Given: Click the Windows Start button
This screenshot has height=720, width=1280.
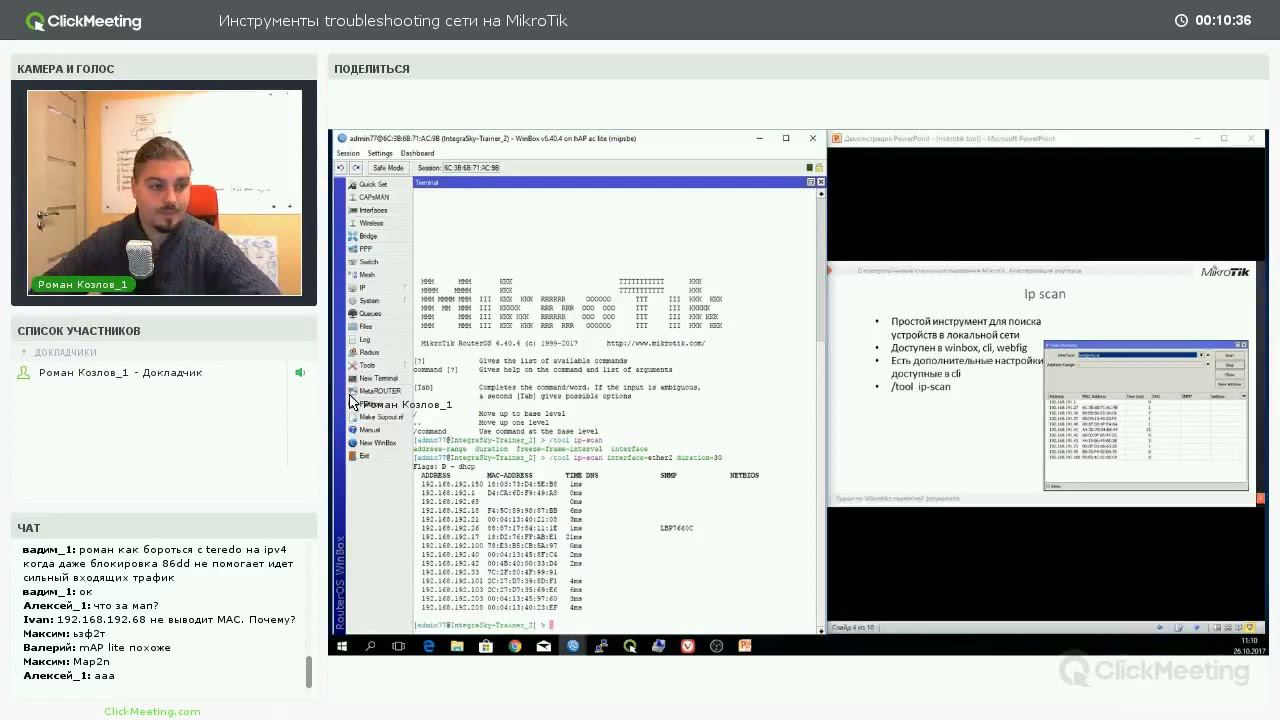Looking at the screenshot, I should click(x=342, y=647).
